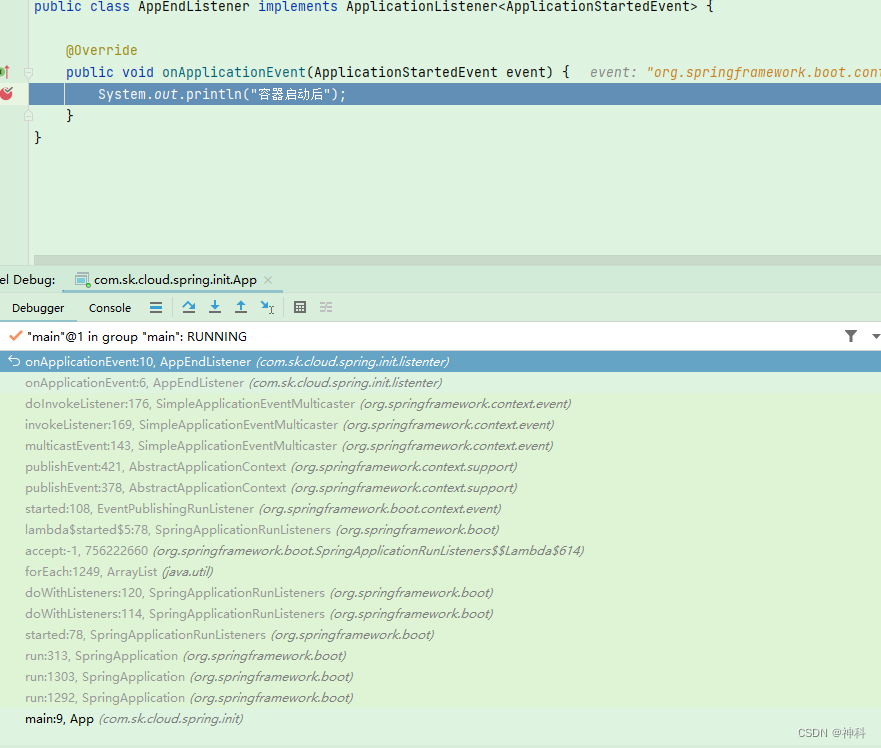The height and width of the screenshot is (748, 881).
Task: Toggle the bookmark arrow in the left gutter
Action: 9,71
